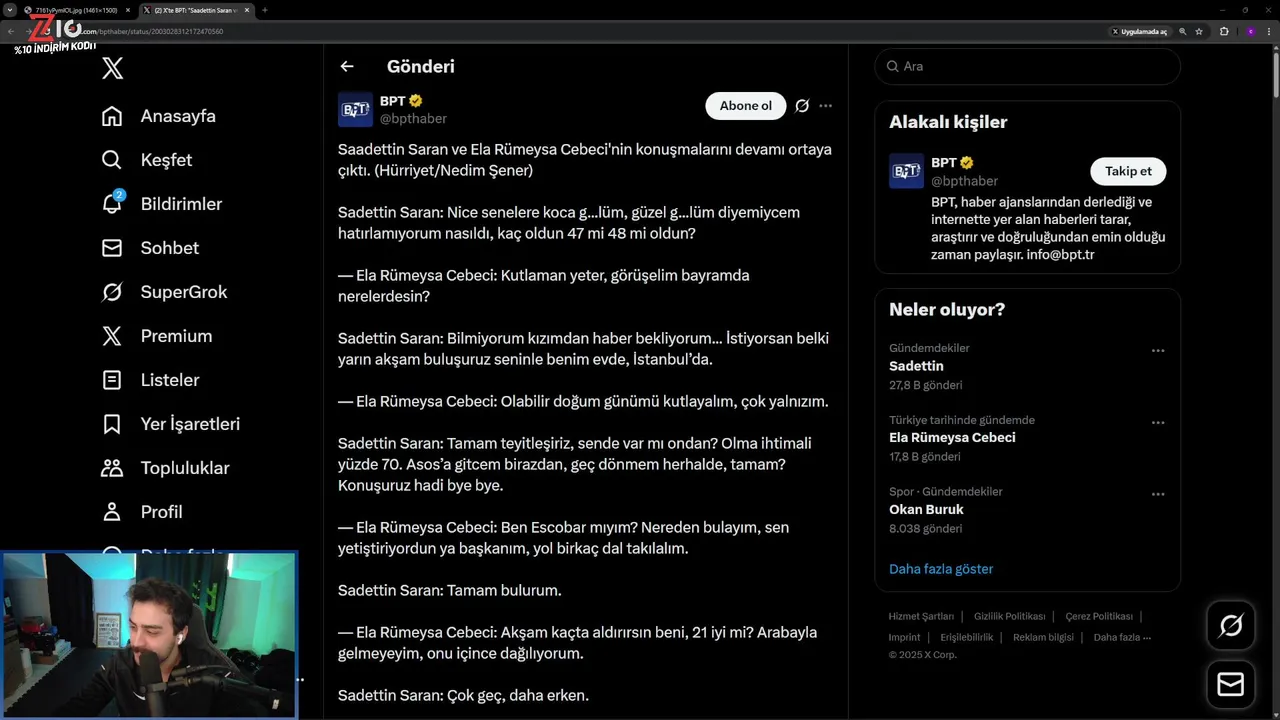
Task: Click the search magnifier icon in Ara box
Action: (892, 66)
